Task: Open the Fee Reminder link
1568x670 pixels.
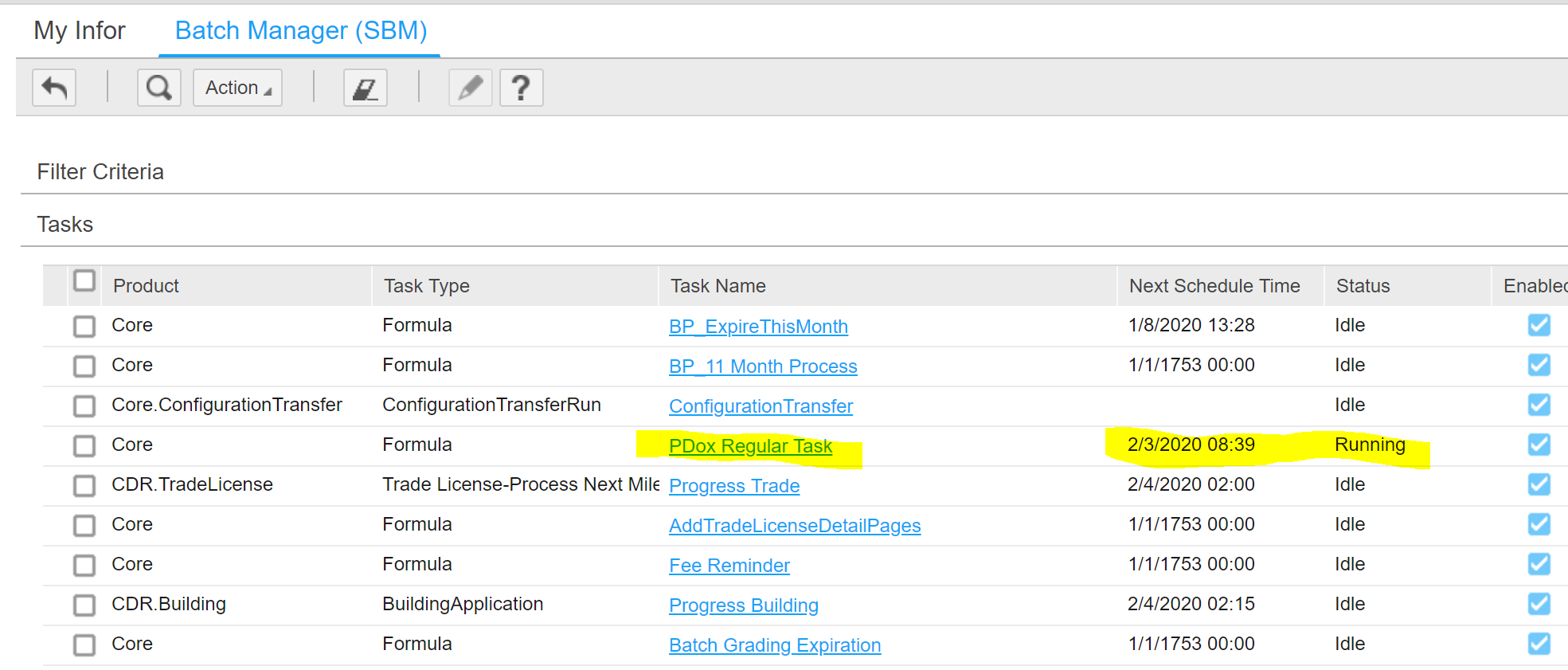Action: (x=729, y=566)
